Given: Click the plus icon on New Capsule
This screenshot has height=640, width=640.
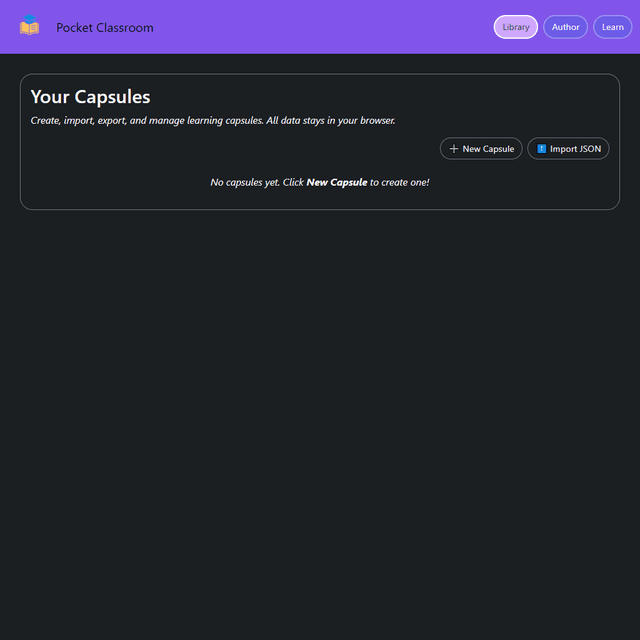Looking at the screenshot, I should (454, 149).
